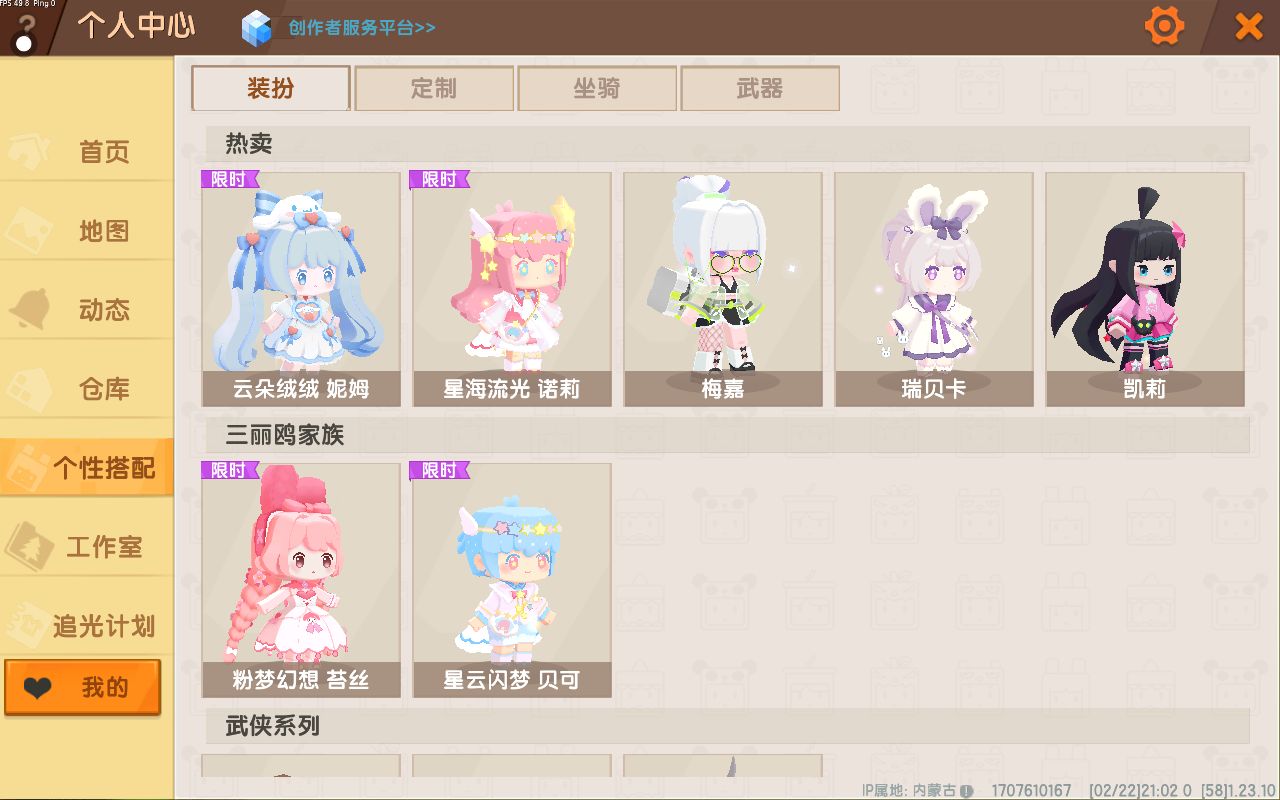
Task: Pick the 星云闪梦 贝可 skin thumbnail
Action: (x=512, y=580)
